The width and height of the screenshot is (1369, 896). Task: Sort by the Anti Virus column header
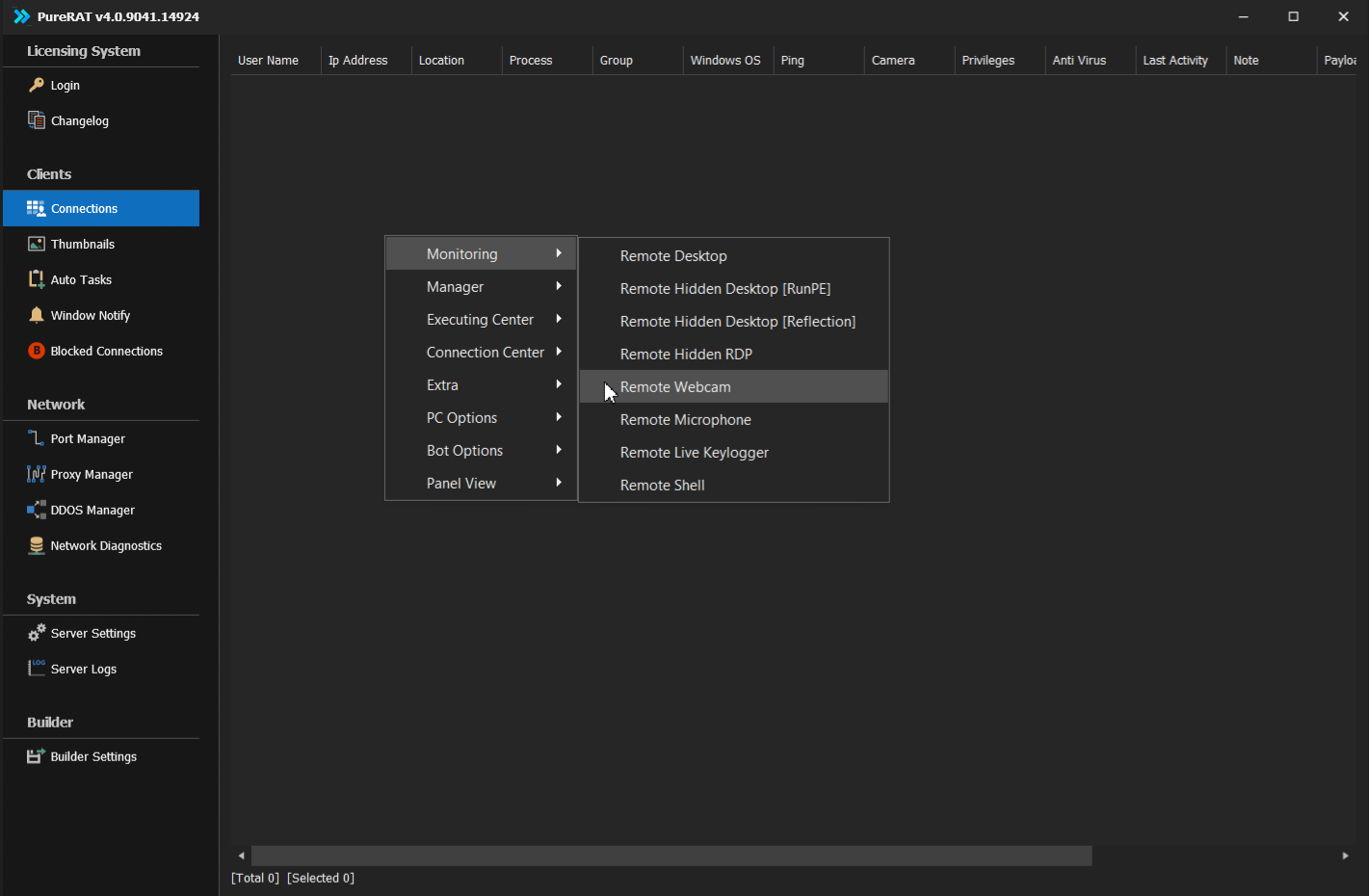(x=1091, y=60)
